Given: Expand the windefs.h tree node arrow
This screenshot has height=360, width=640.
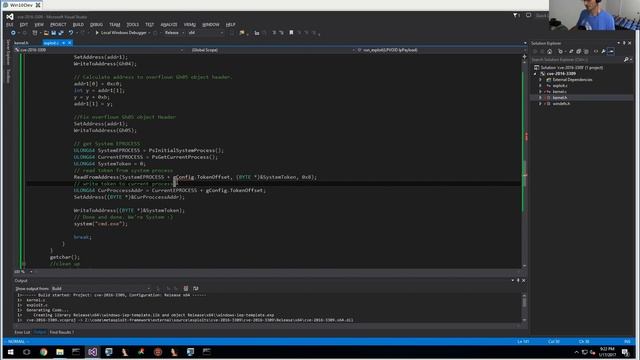Looking at the screenshot, I should click(541, 104).
